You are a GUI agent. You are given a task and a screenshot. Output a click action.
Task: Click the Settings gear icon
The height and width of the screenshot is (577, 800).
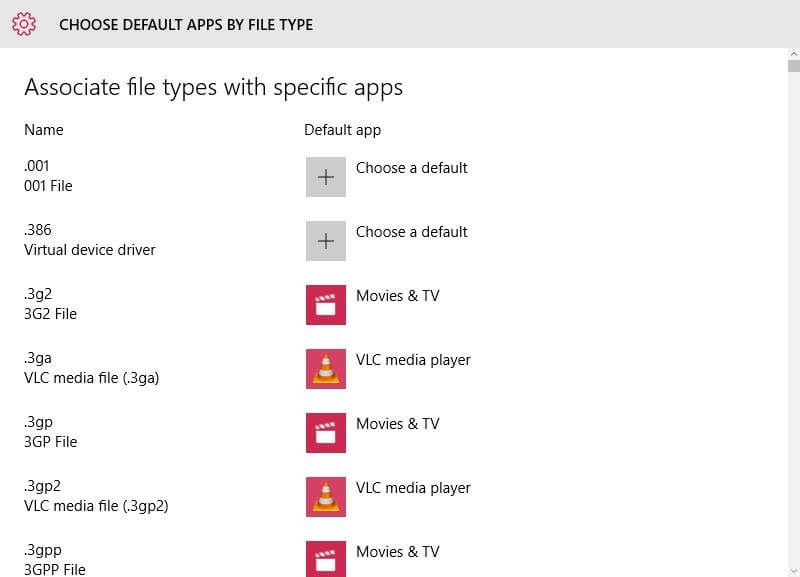[x=24, y=24]
